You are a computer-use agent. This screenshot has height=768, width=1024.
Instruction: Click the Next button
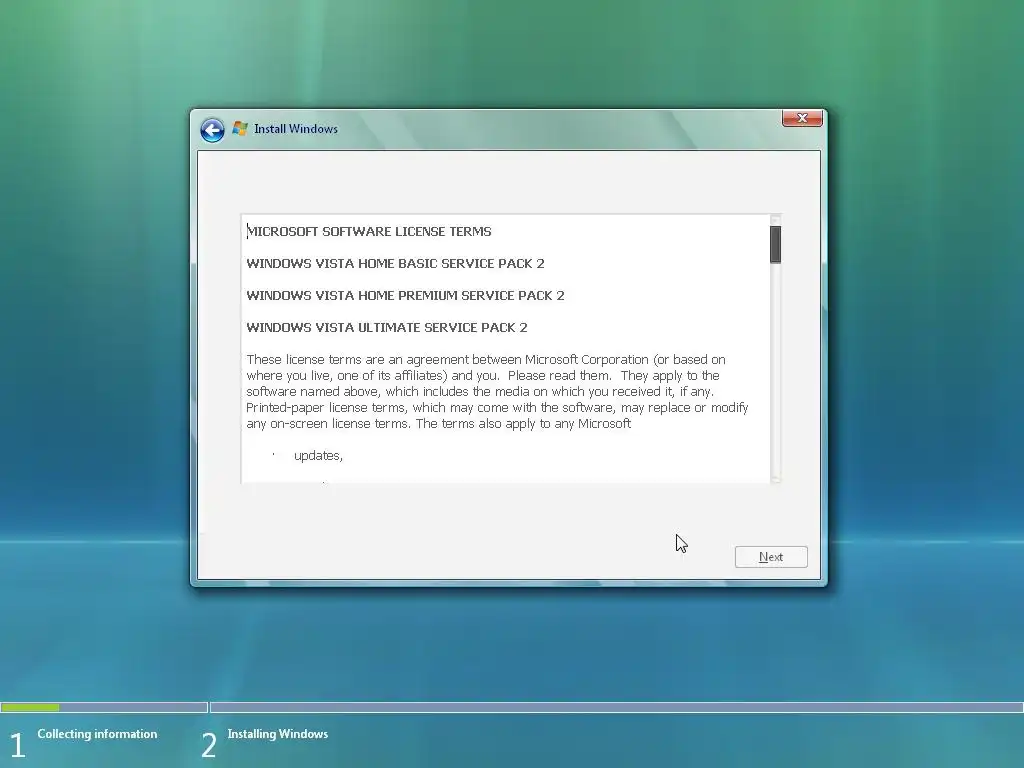click(771, 557)
